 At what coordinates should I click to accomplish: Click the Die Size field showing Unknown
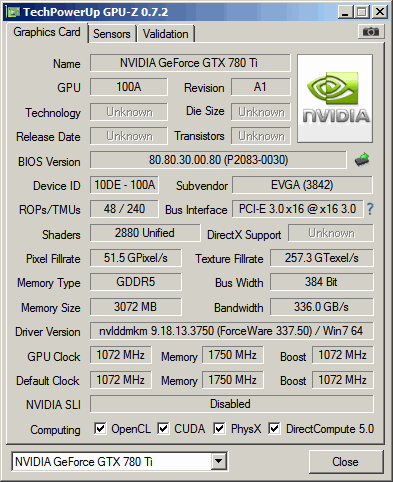261,112
